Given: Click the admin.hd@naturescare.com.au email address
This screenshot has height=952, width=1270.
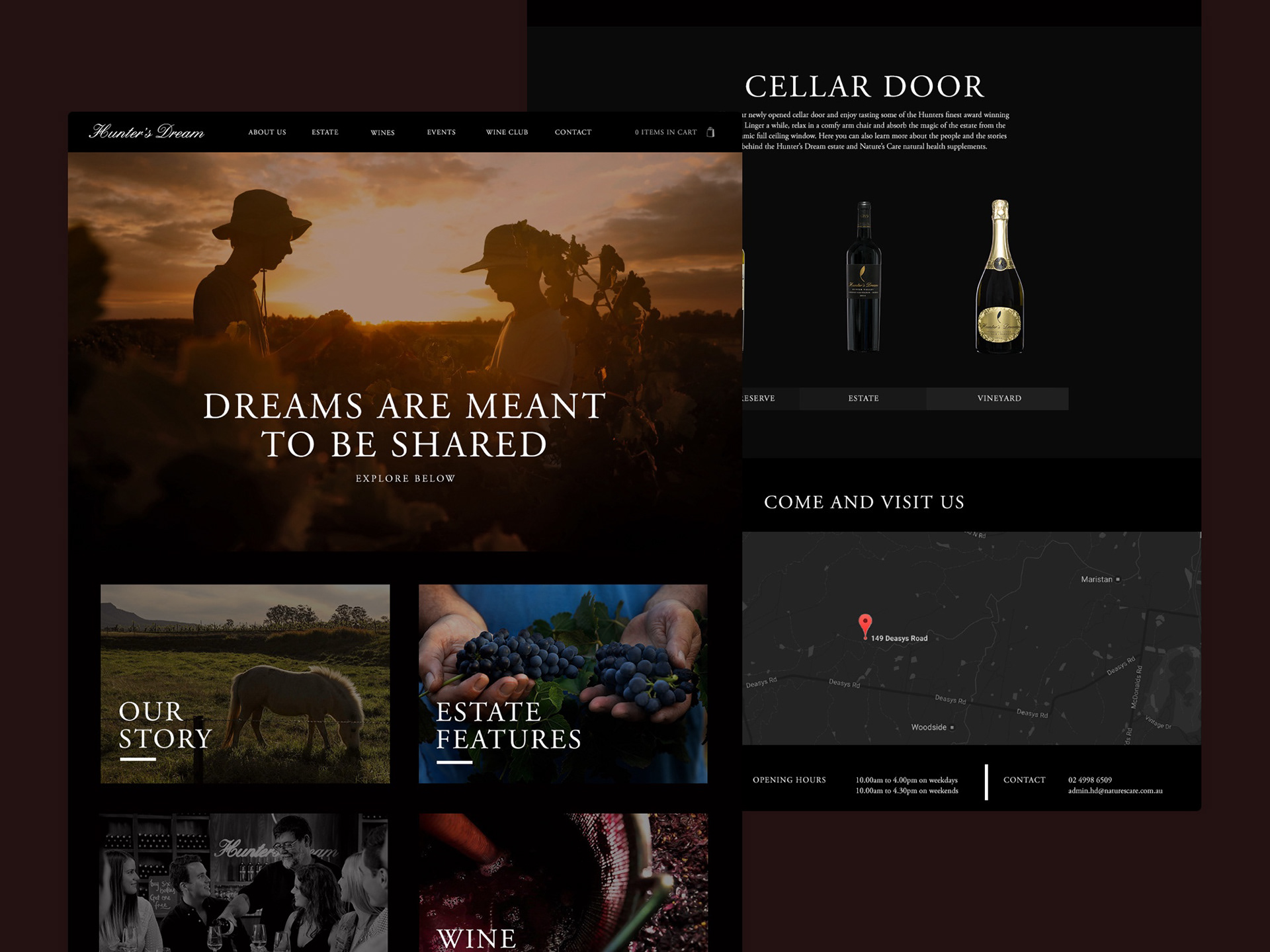Looking at the screenshot, I should point(1115,791).
